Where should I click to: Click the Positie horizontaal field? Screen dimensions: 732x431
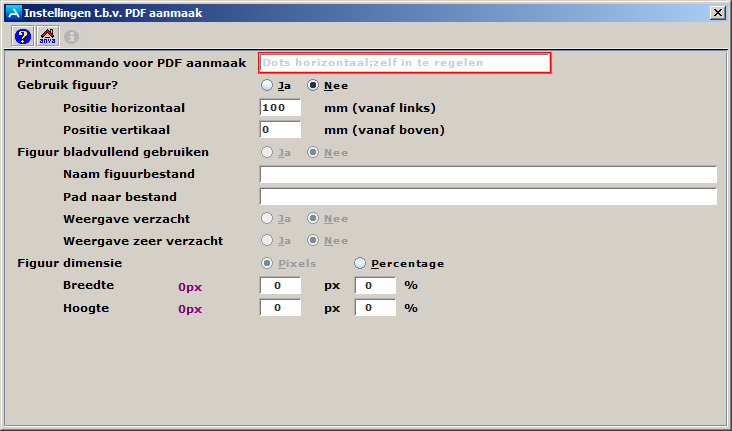click(x=280, y=107)
